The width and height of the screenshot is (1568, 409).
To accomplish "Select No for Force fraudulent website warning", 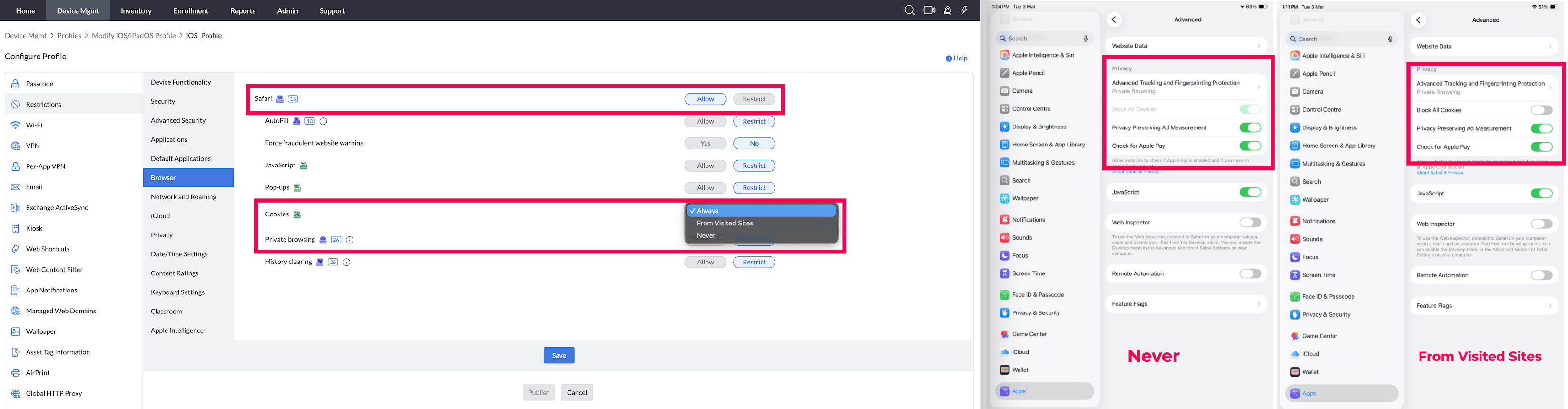I will point(754,144).
